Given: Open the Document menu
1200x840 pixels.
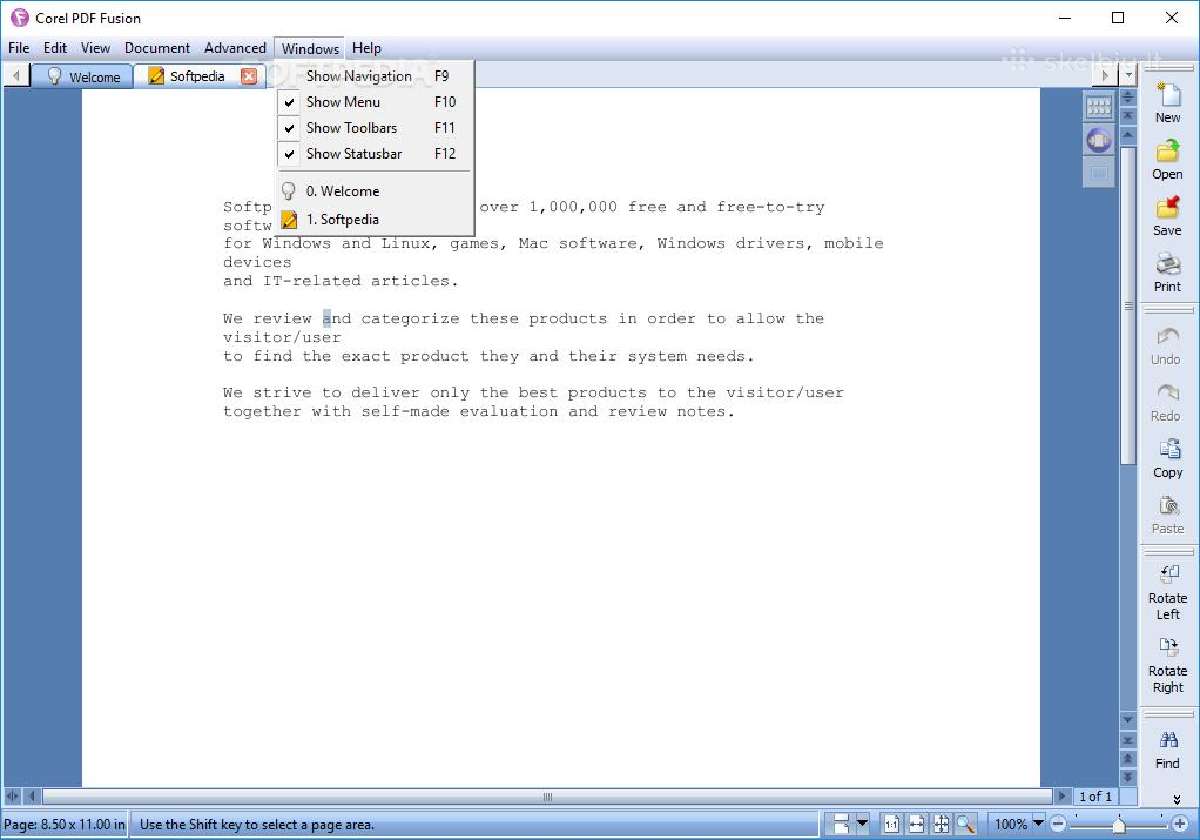Looking at the screenshot, I should pyautogui.click(x=157, y=48).
